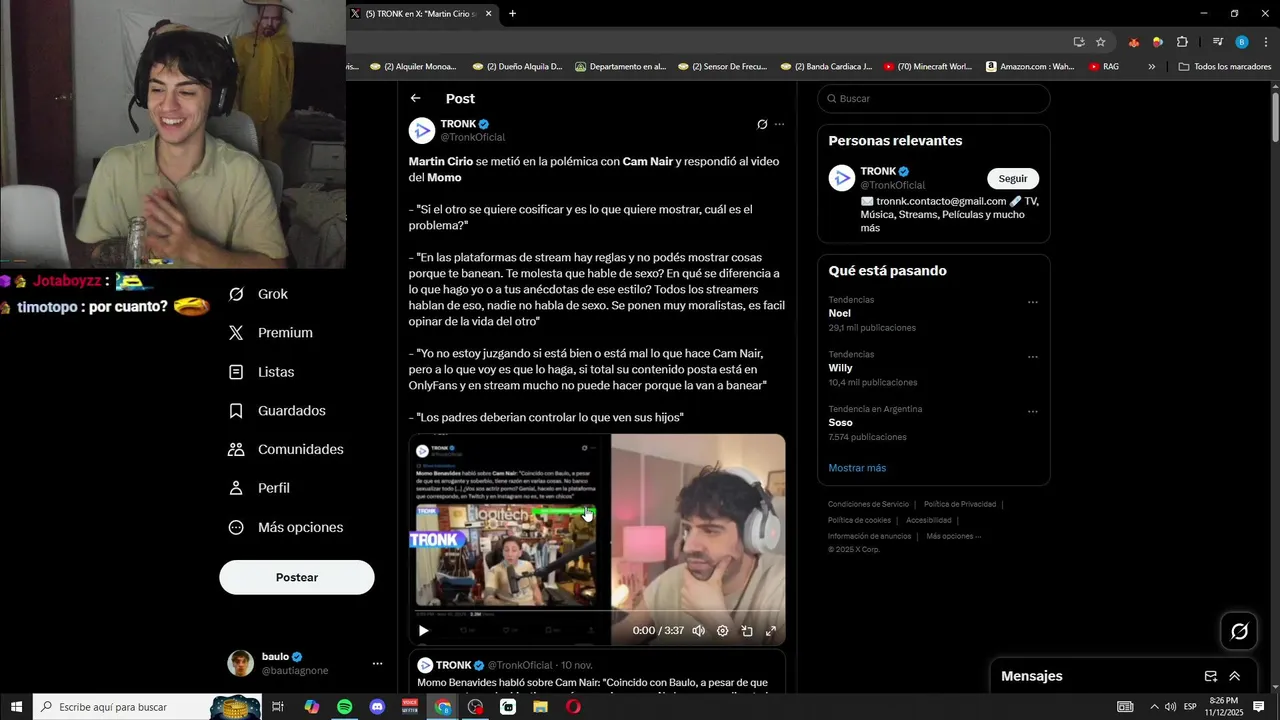Seek on the video progress bar
The height and width of the screenshot is (720, 1280).
(597, 610)
